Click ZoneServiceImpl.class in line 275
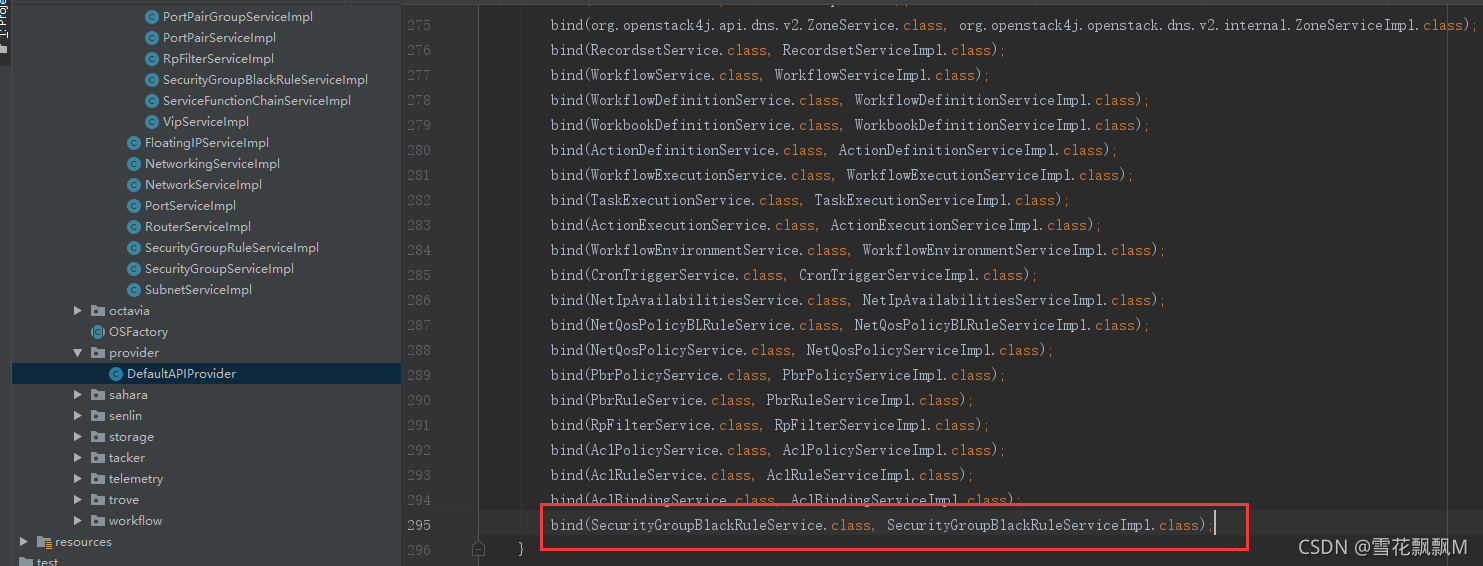 [x=1378, y=25]
